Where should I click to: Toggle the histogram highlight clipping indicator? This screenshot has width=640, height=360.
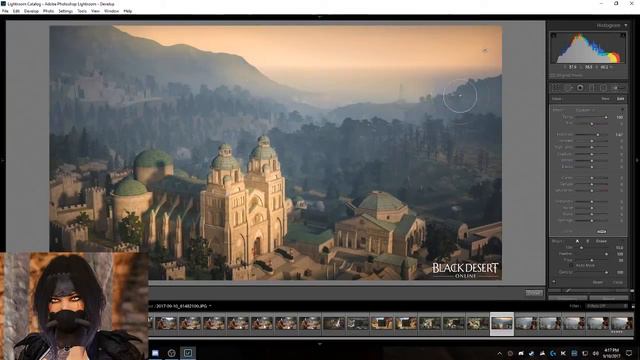coord(623,36)
